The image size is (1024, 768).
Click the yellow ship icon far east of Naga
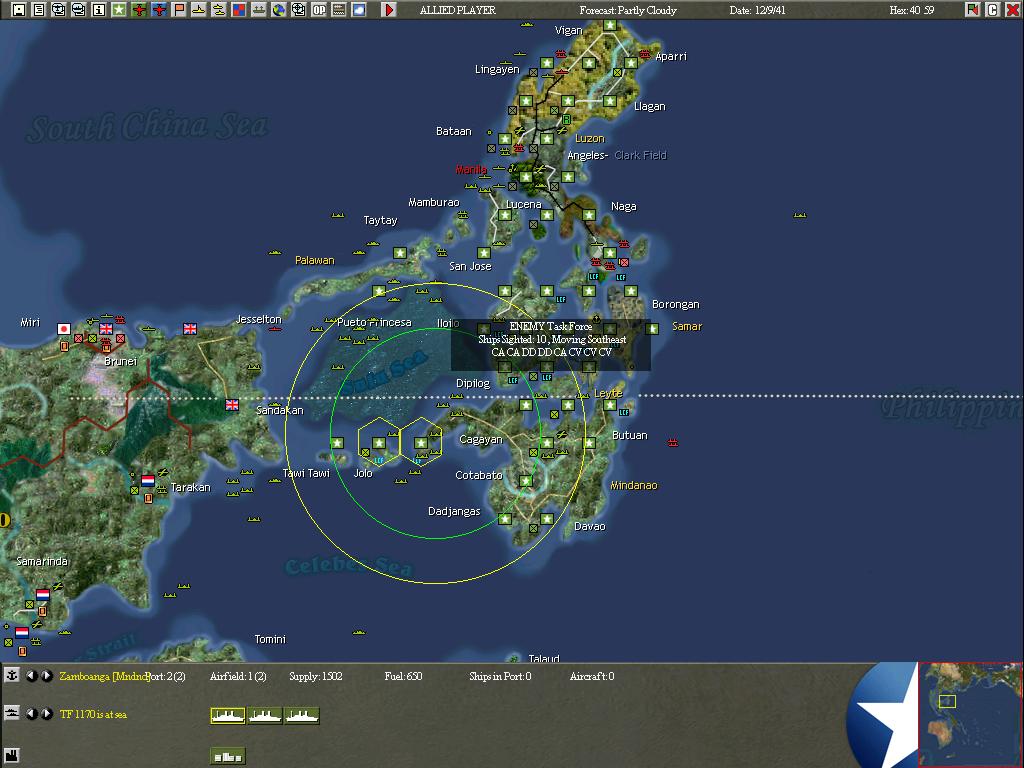(800, 215)
